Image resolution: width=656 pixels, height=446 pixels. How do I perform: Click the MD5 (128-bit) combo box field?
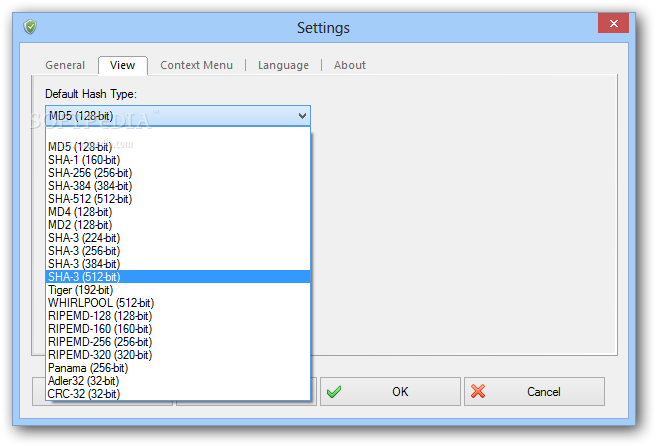pyautogui.click(x=178, y=116)
